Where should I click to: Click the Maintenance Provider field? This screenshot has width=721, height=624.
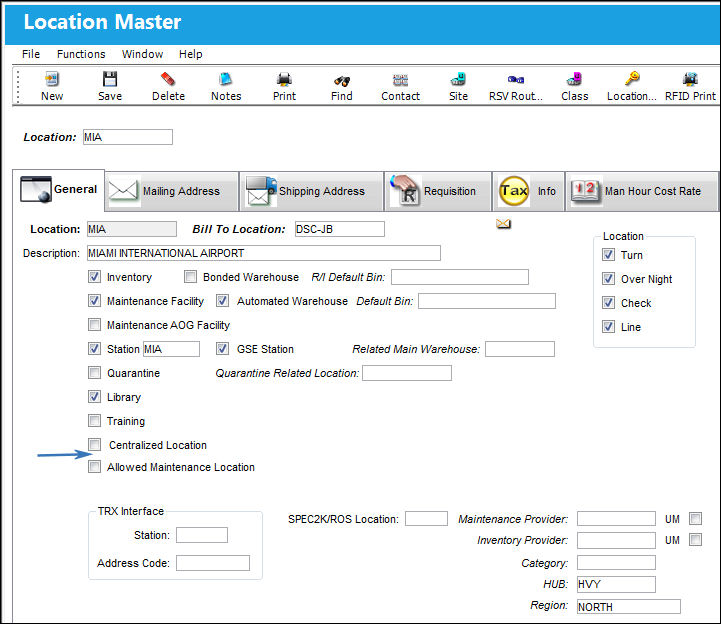[616, 519]
